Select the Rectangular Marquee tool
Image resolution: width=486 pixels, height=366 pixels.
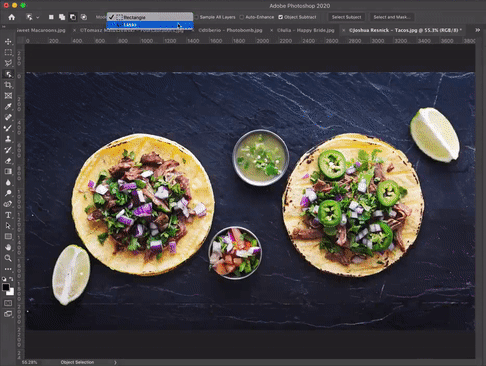[8, 52]
